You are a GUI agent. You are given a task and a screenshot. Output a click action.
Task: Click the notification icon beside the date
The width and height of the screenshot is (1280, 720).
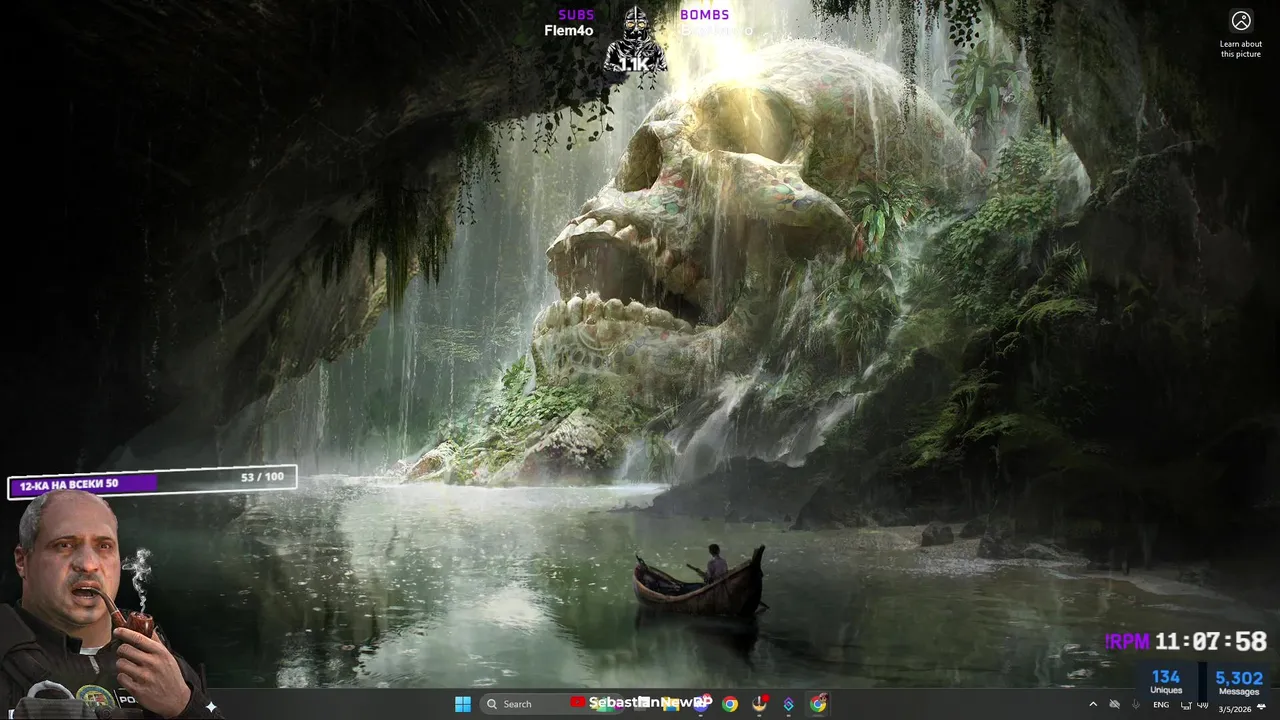[1262, 706]
